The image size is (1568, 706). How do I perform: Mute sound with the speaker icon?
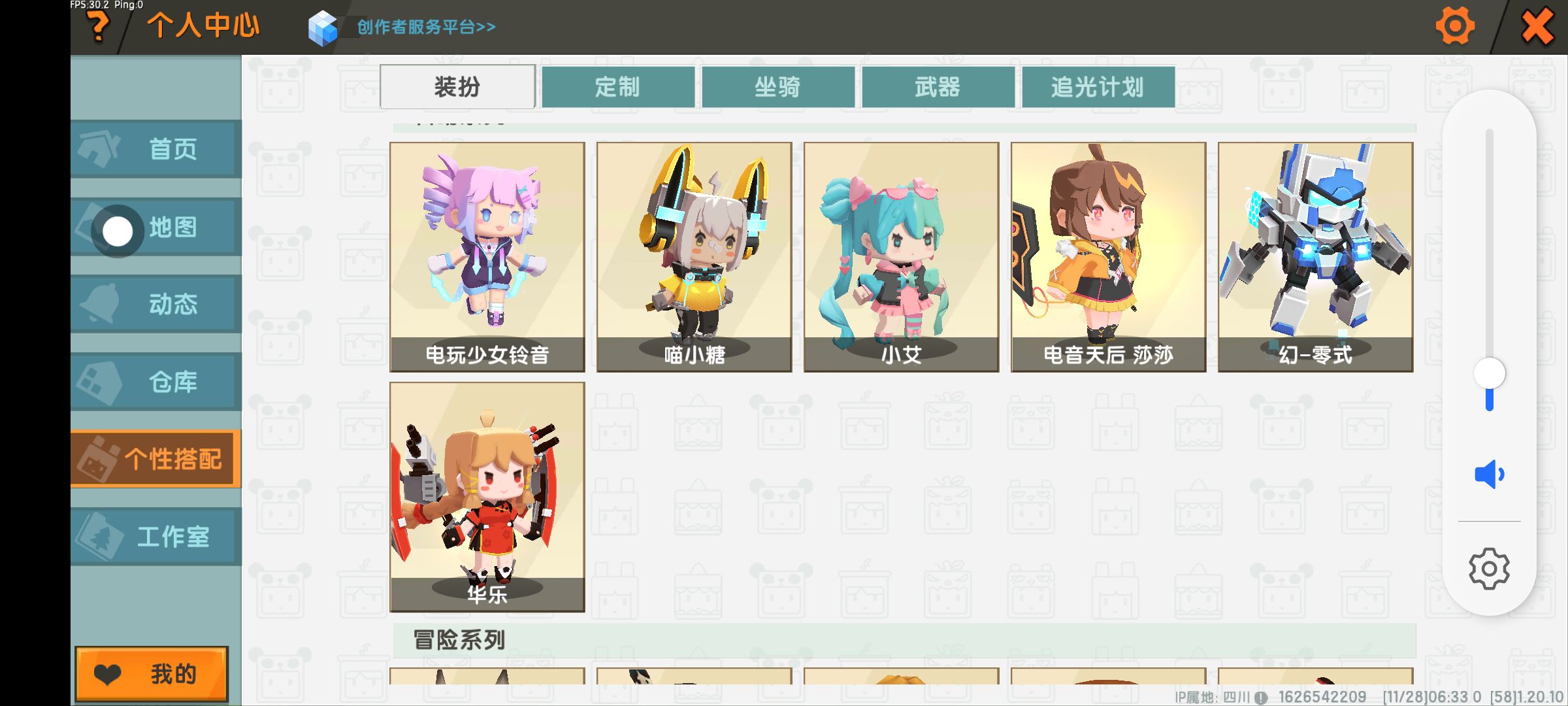coord(1489,475)
